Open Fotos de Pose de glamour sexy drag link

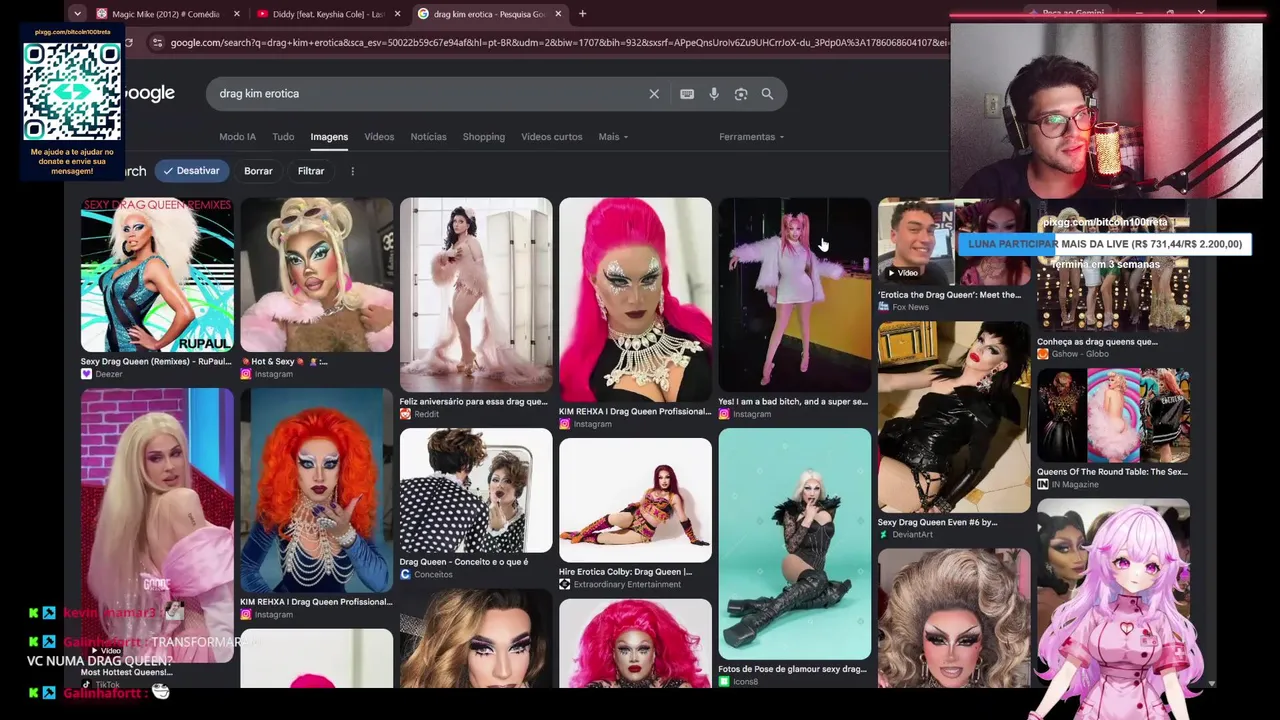click(793, 669)
